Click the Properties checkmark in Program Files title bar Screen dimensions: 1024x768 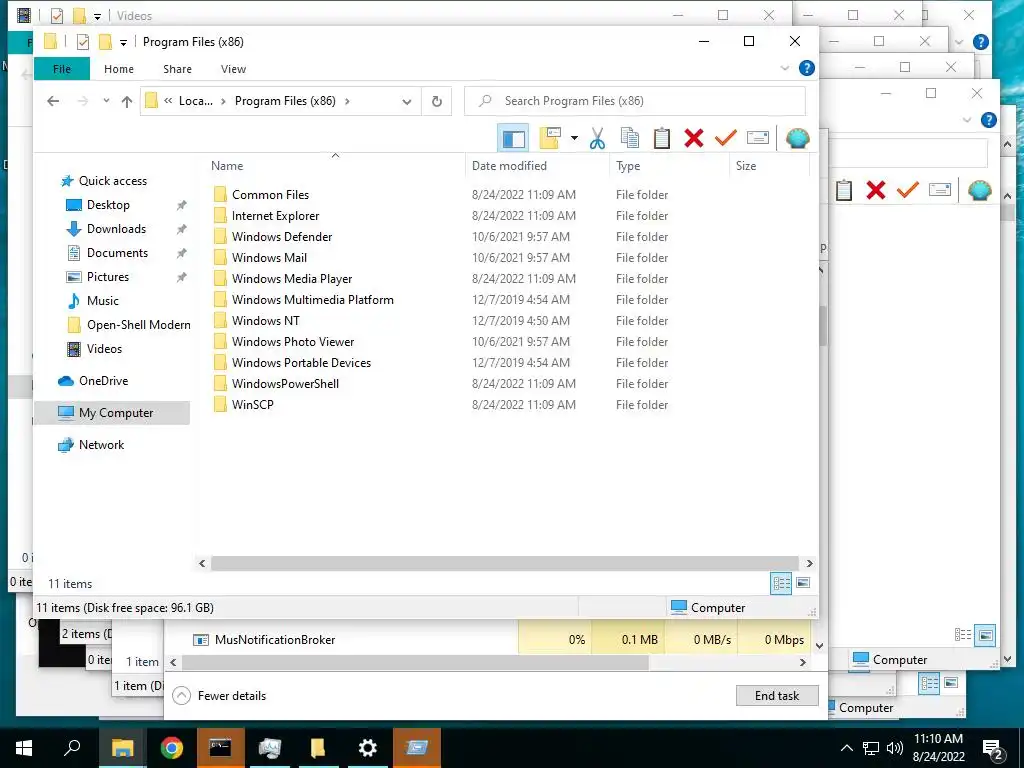83,42
